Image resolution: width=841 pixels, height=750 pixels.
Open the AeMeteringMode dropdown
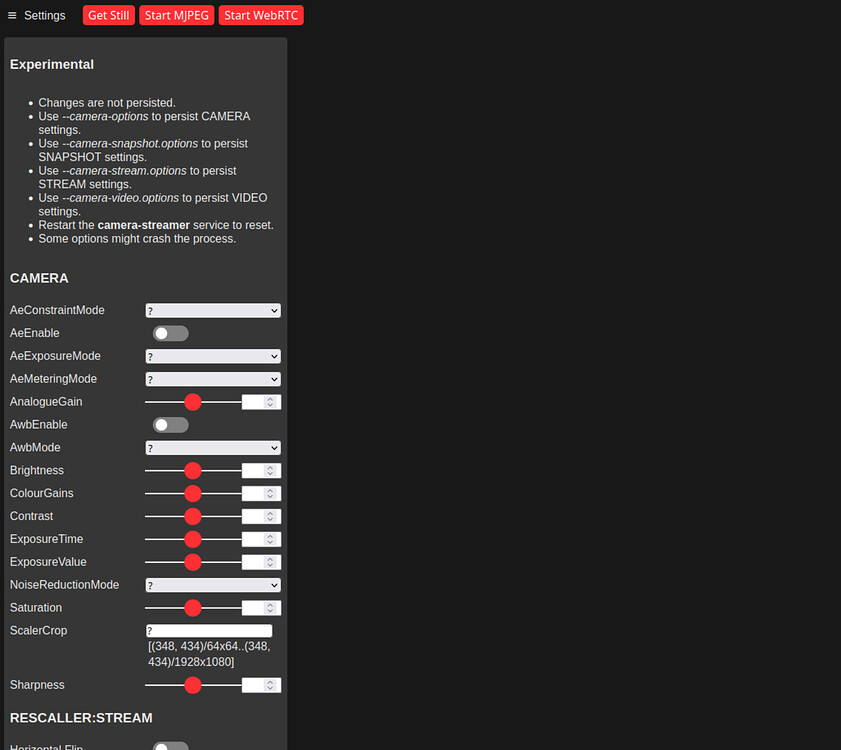coord(212,379)
